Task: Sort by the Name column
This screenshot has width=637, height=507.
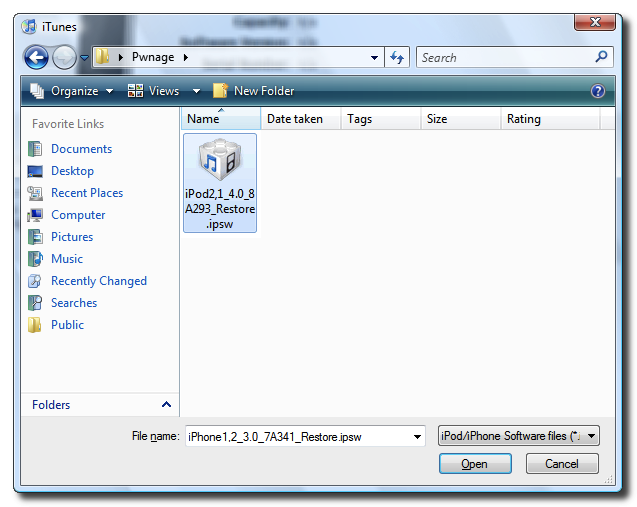Action: click(221, 119)
